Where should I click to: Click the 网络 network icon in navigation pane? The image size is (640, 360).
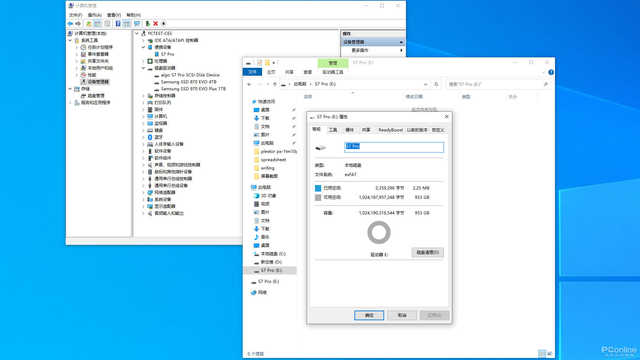pos(253,292)
